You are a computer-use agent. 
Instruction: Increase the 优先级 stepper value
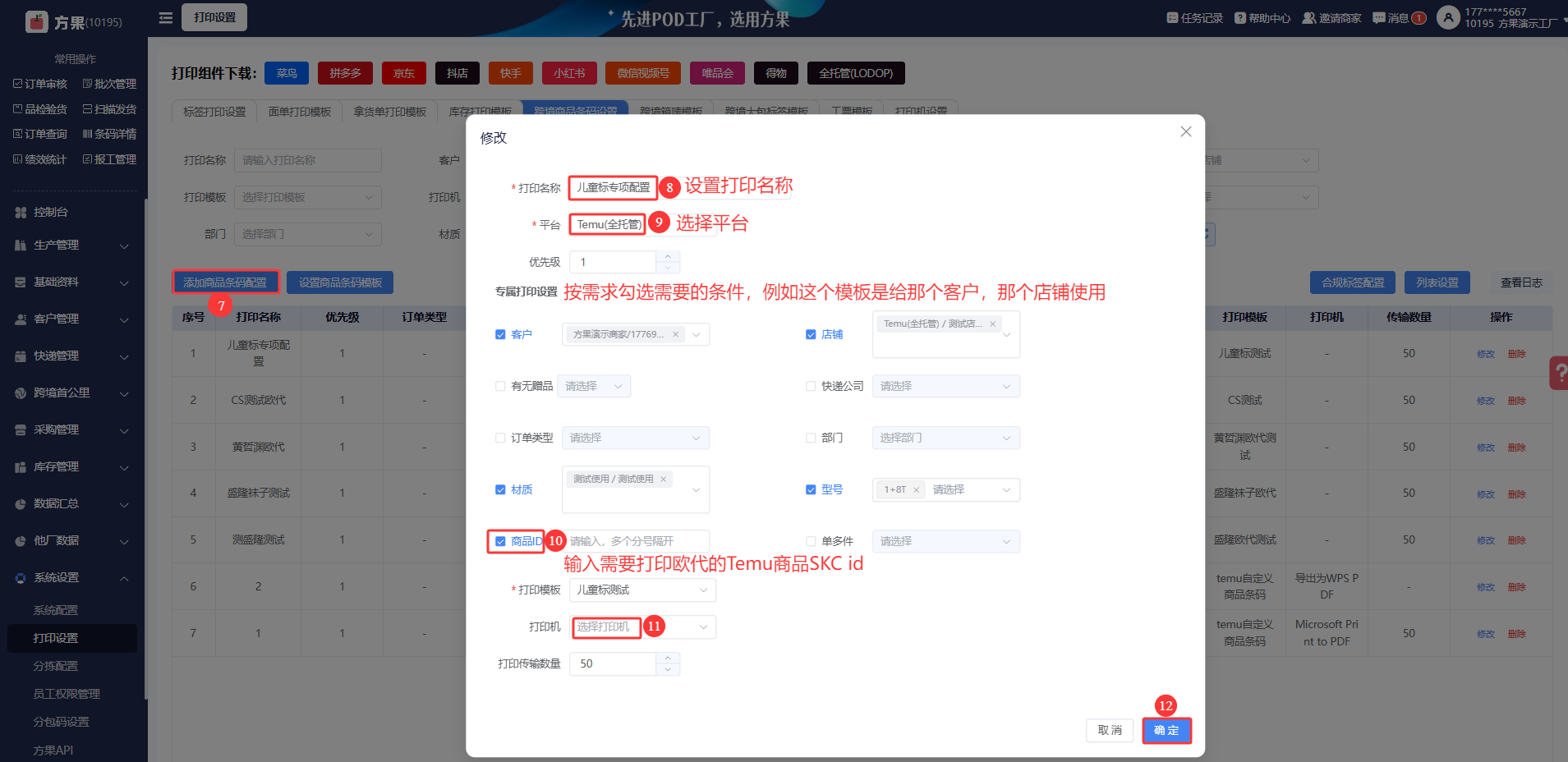[668, 257]
